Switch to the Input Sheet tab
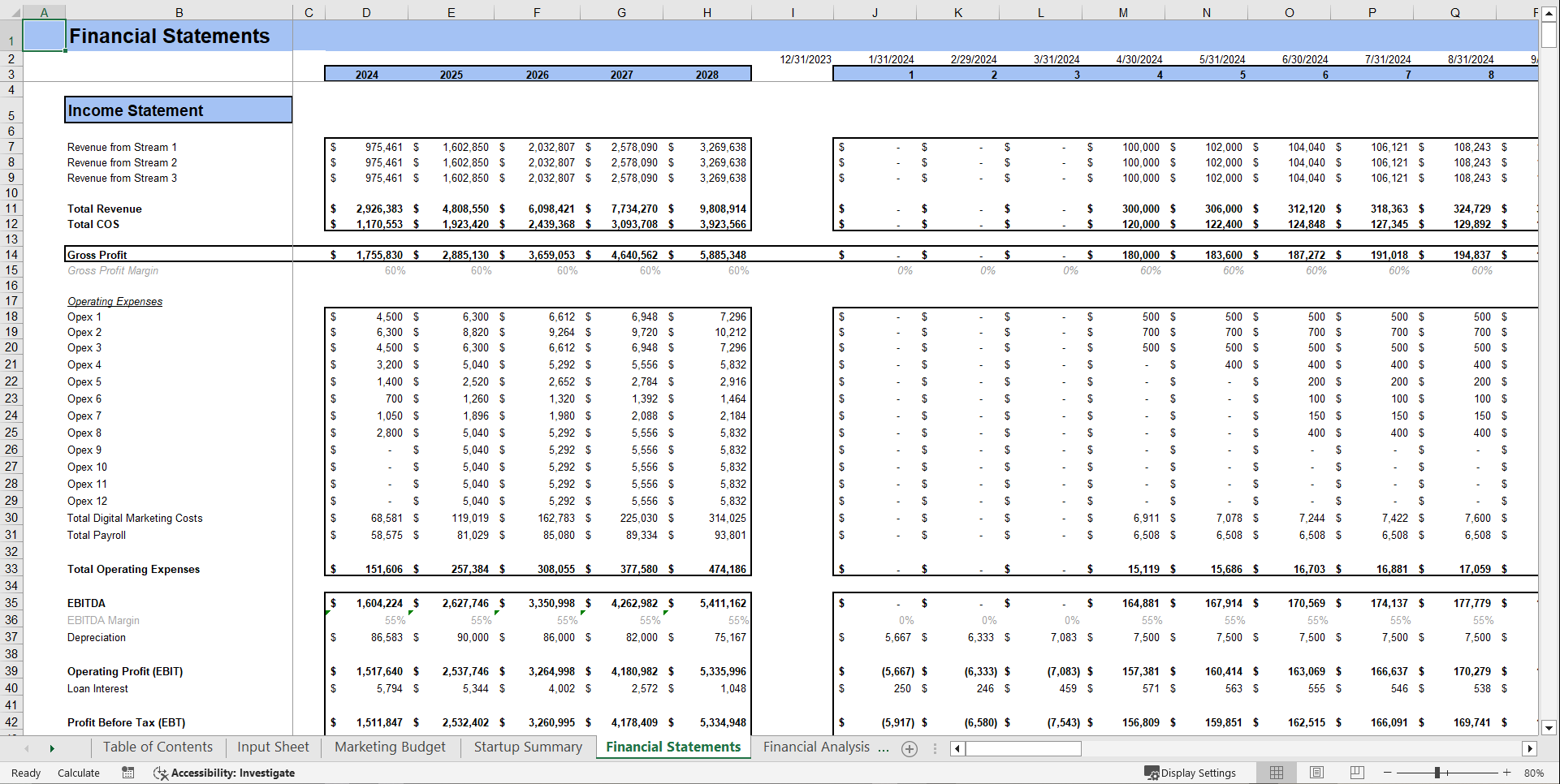This screenshot has height=784, width=1560. click(x=272, y=747)
